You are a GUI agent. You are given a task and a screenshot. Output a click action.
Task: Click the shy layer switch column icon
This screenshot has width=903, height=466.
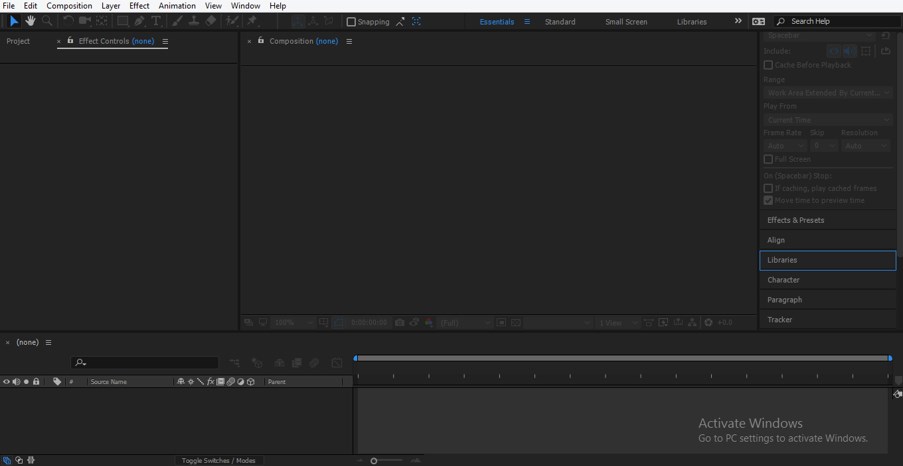180,381
